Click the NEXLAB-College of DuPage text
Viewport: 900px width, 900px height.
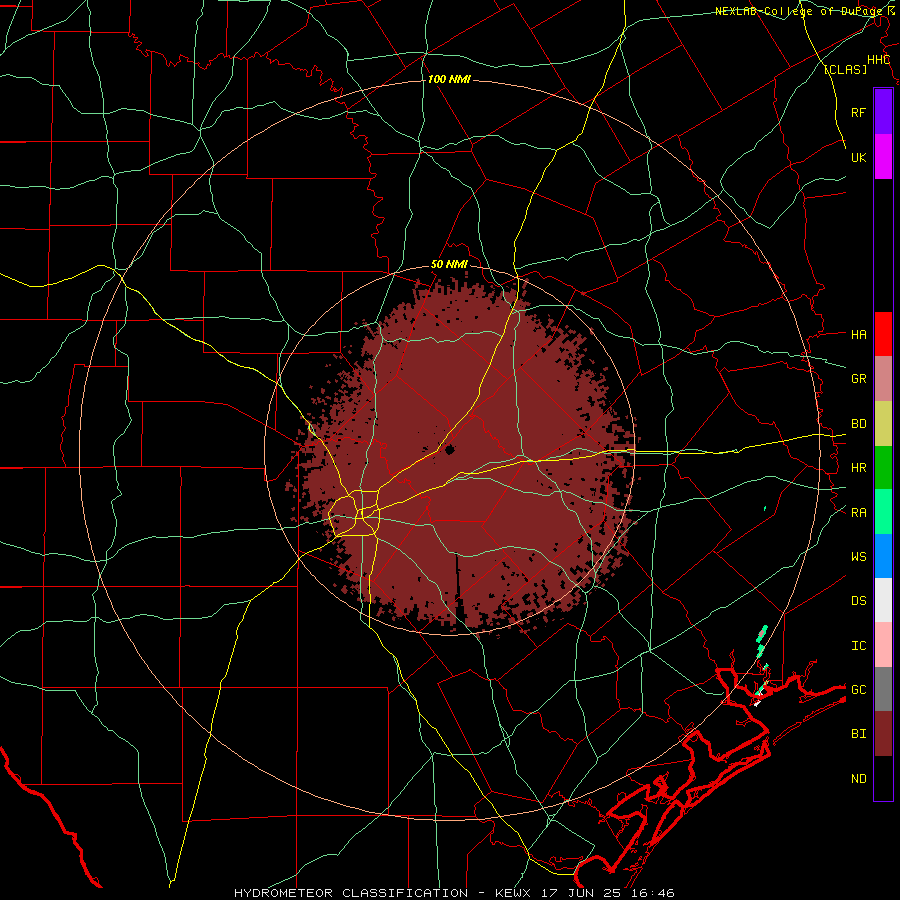tap(798, 11)
